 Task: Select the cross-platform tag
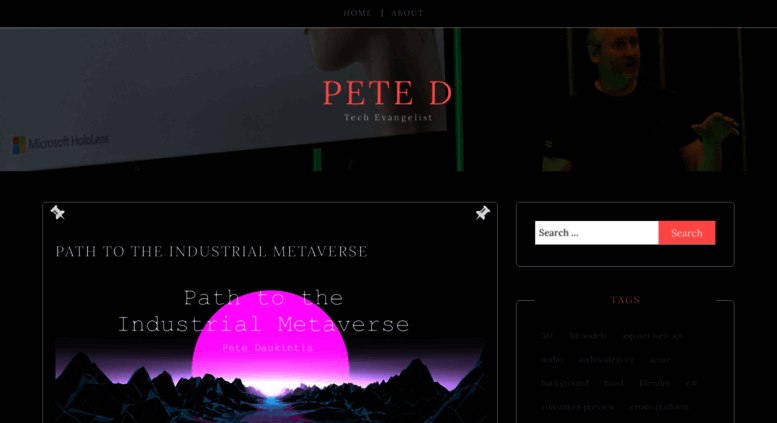pos(660,407)
